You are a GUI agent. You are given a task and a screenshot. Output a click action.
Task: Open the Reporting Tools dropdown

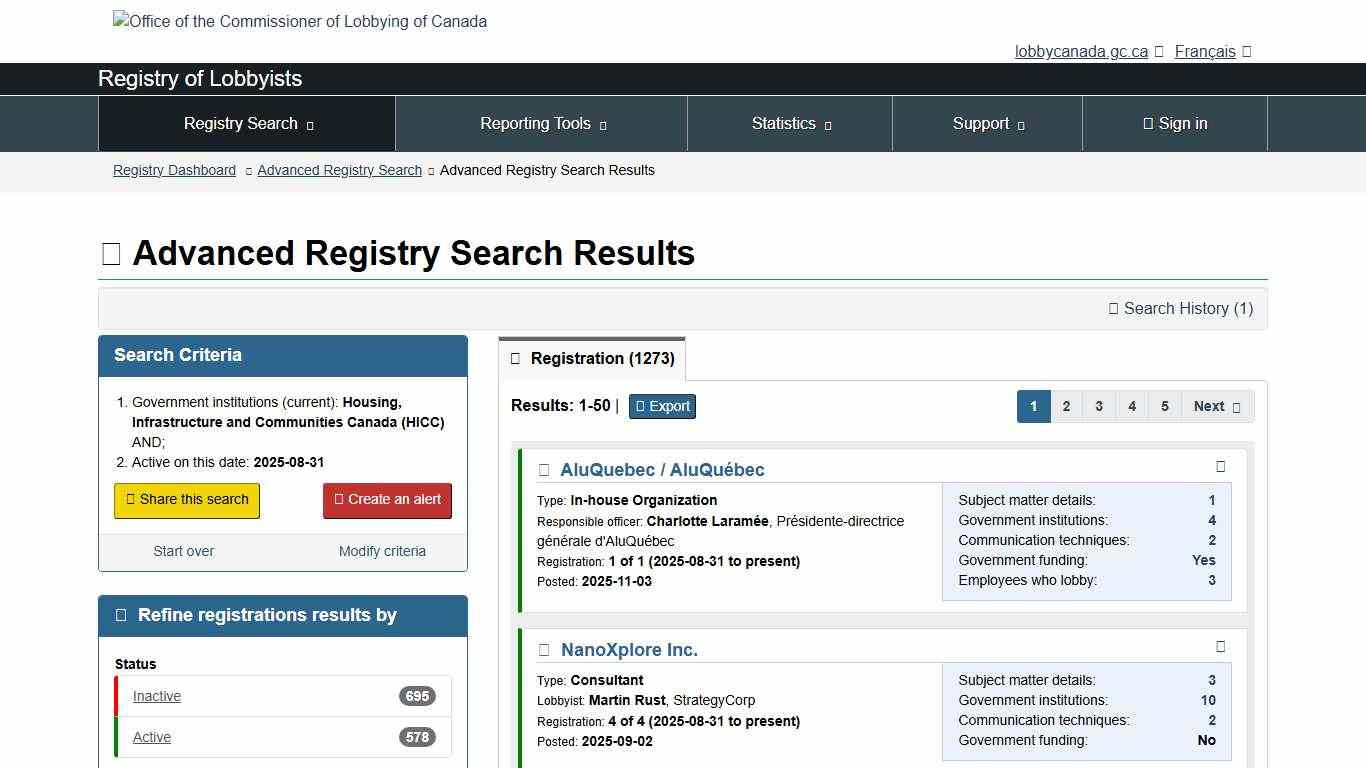(x=541, y=123)
